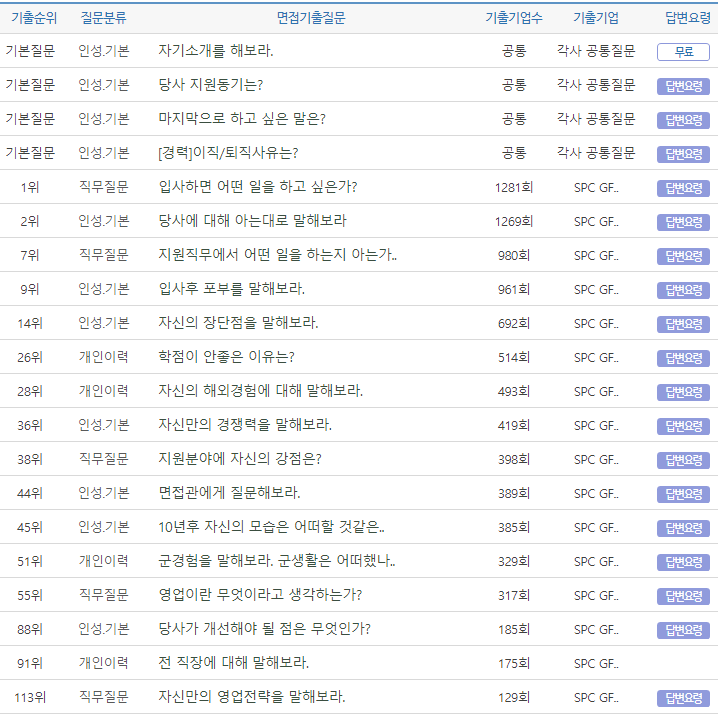Click the 기출기업수 column header
The width and height of the screenshot is (718, 716).
tap(514, 18)
